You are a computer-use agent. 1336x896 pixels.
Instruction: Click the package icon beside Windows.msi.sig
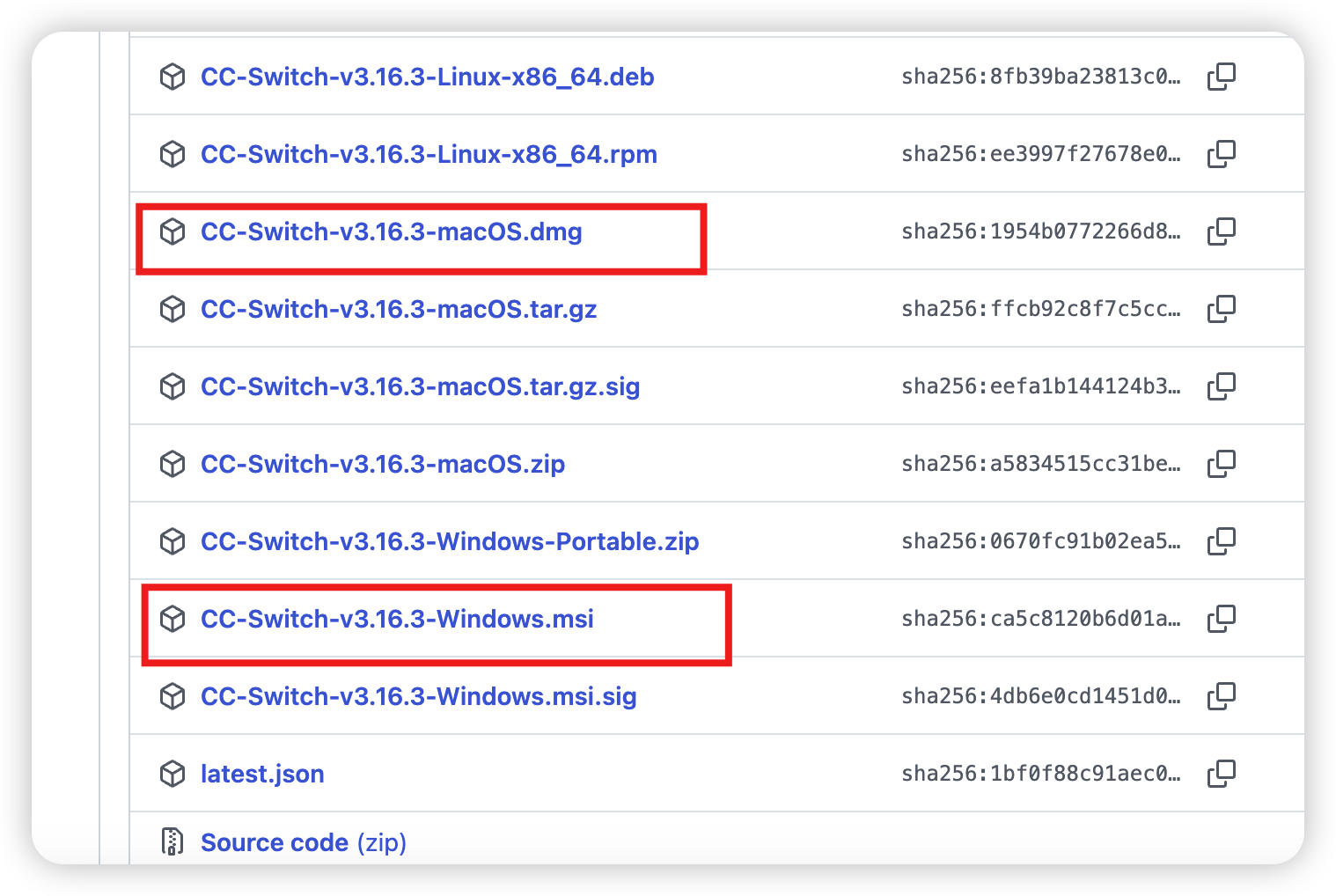173,696
